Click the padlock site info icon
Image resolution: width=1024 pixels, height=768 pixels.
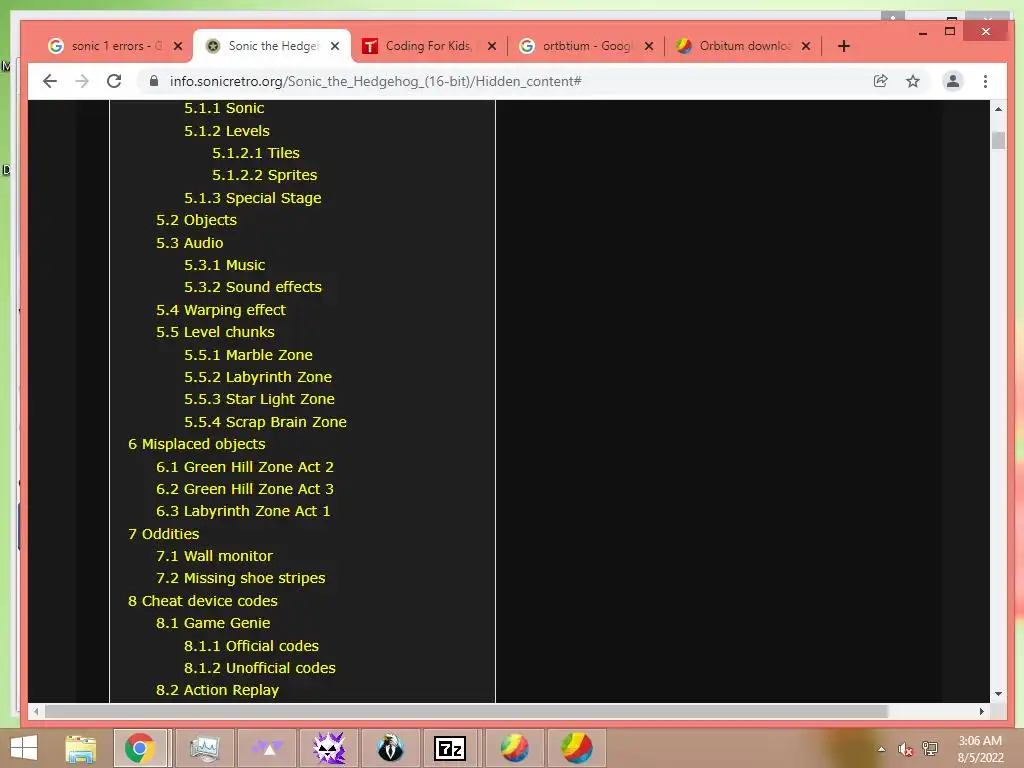tap(153, 81)
